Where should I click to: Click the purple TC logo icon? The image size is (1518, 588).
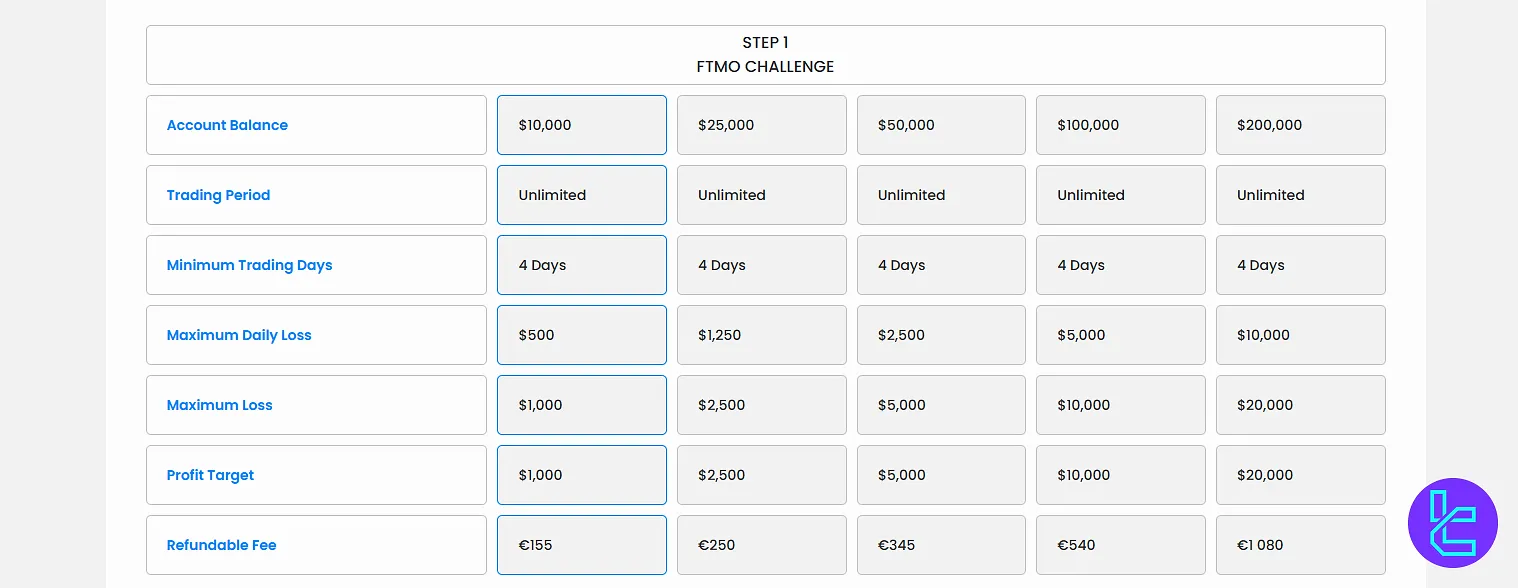1452,523
